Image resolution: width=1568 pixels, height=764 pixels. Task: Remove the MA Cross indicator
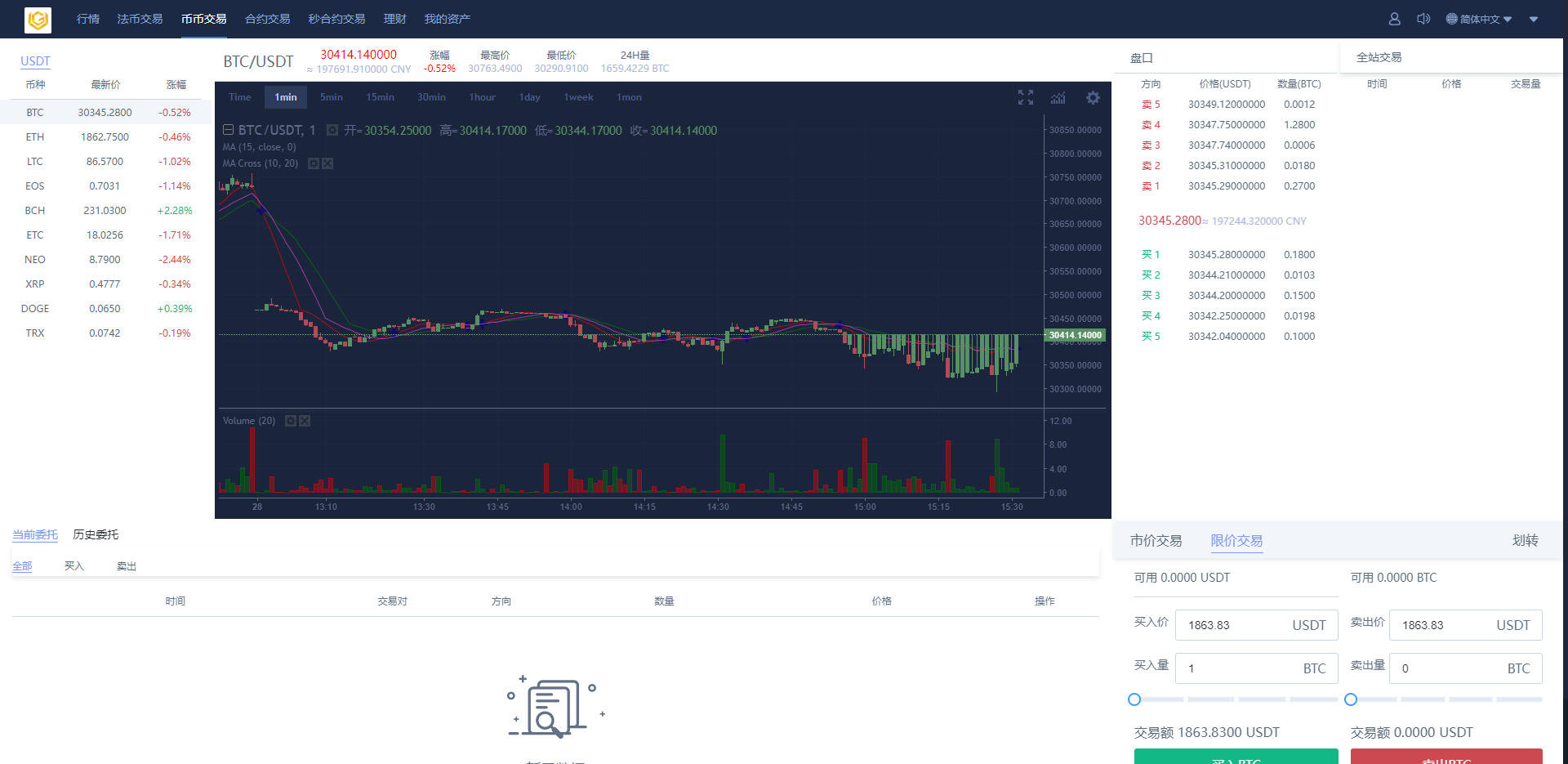tap(327, 163)
